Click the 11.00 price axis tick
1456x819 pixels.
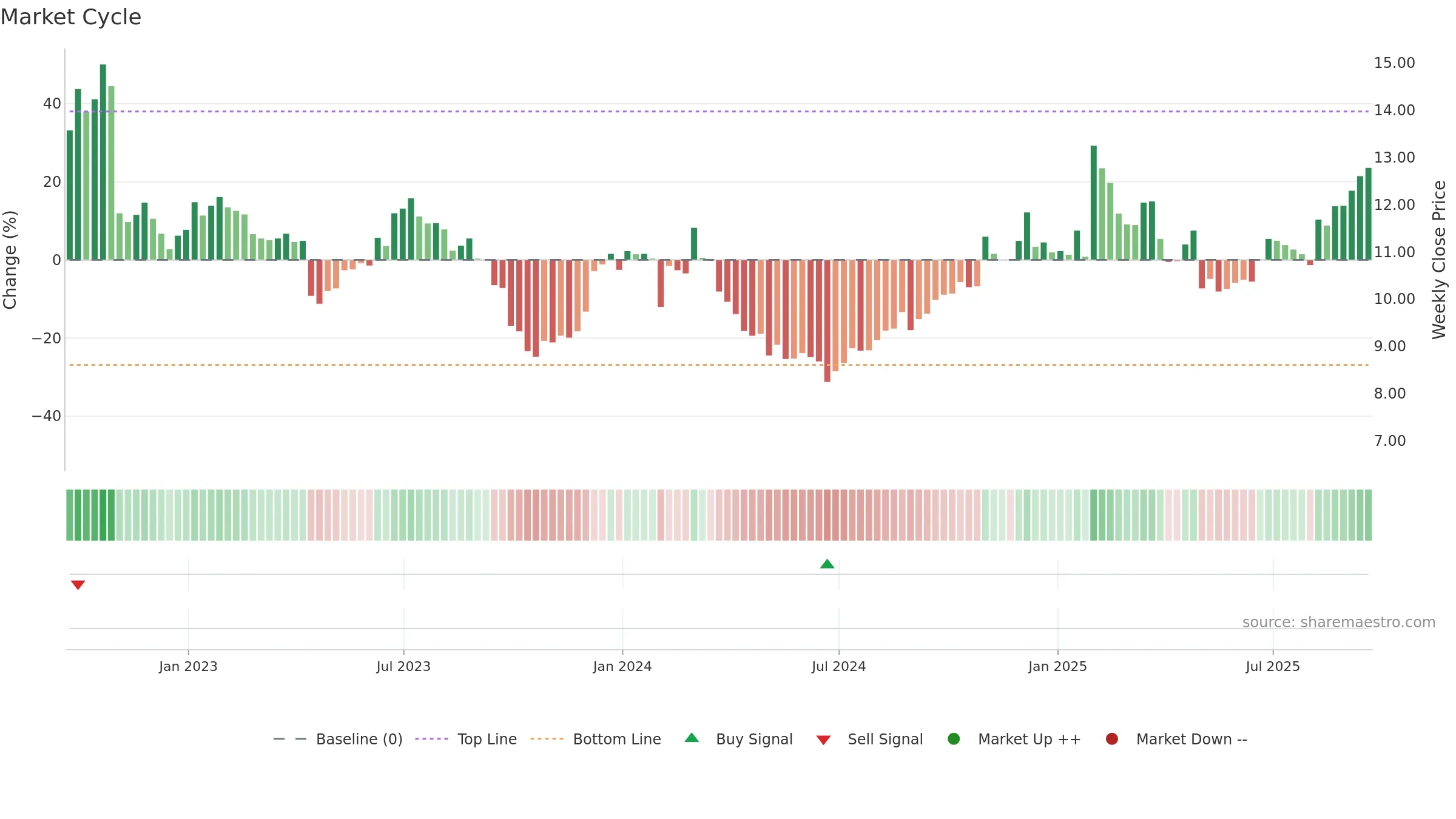[x=1394, y=252]
